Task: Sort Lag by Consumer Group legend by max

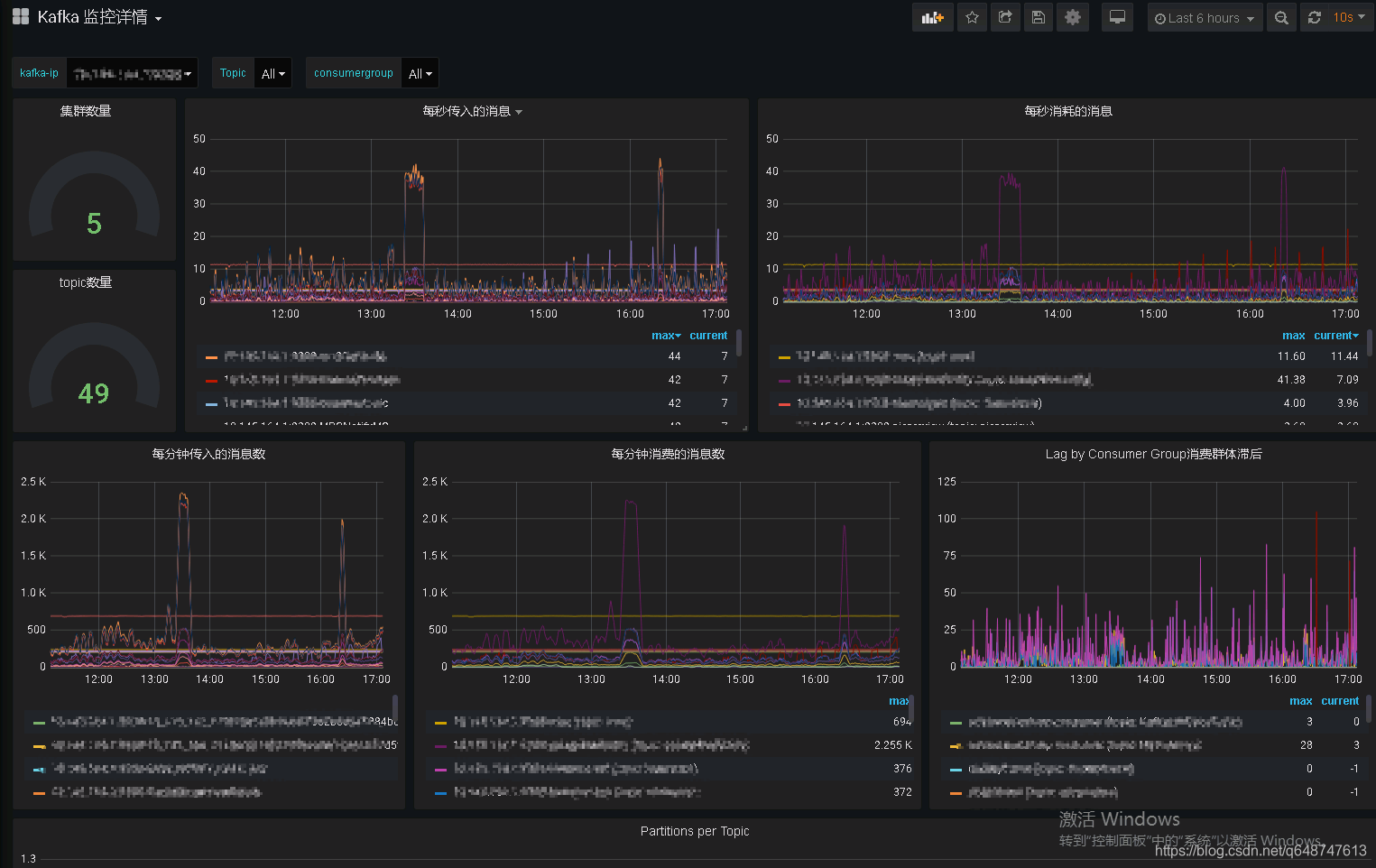Action: point(1300,701)
